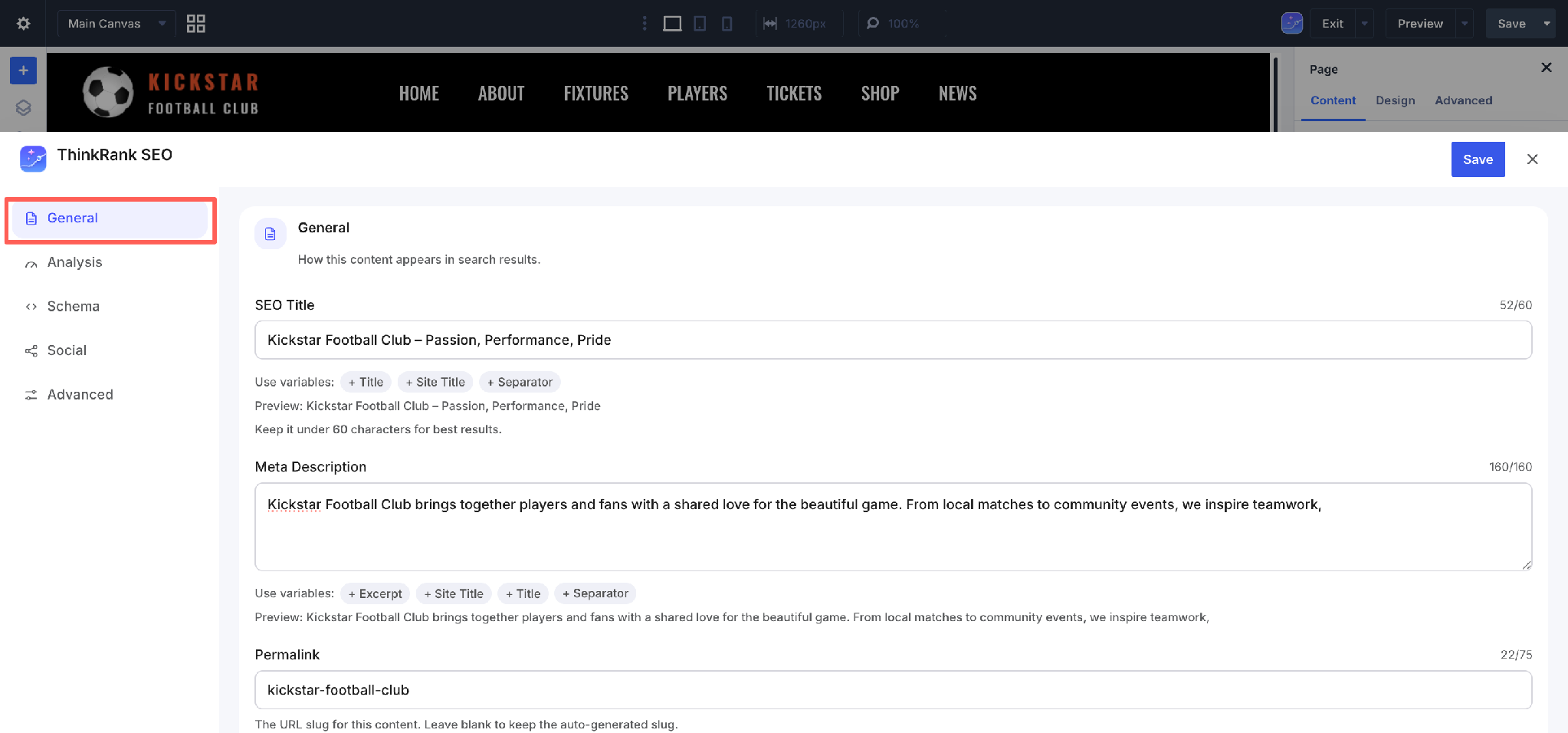The width and height of the screenshot is (1568, 733).
Task: Click the Kickstar soccer ball logo
Action: (108, 92)
